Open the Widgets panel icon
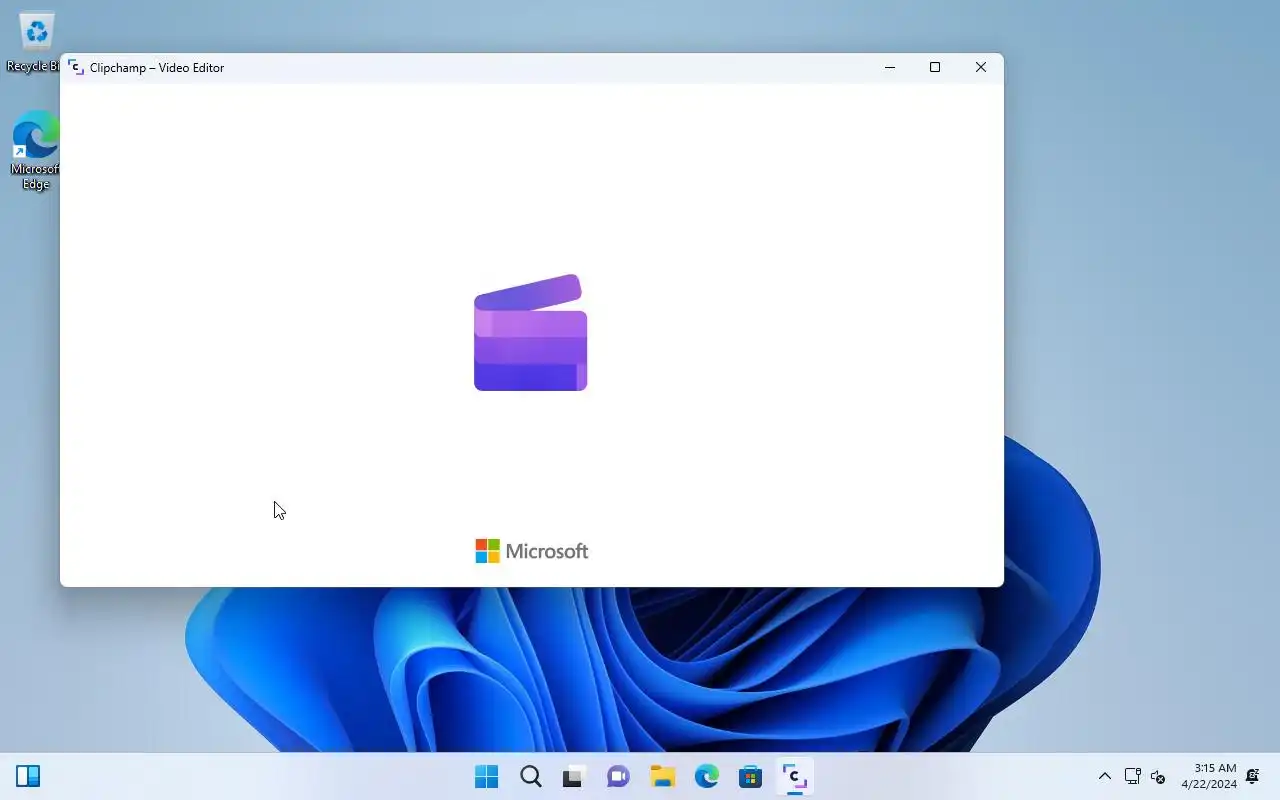1280x800 pixels. (x=28, y=776)
